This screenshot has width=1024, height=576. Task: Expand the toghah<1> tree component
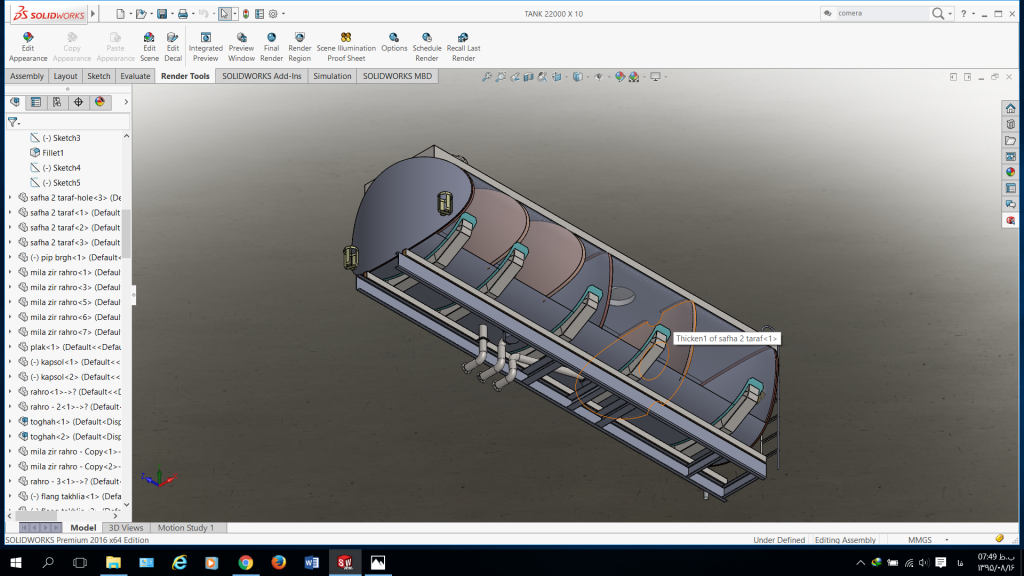pos(10,422)
